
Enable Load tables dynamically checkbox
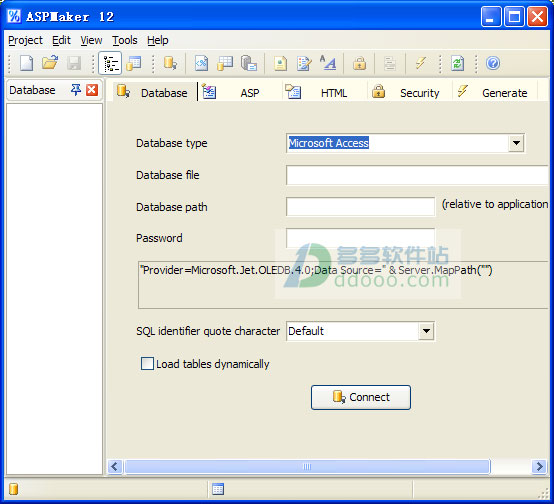[x=147, y=363]
